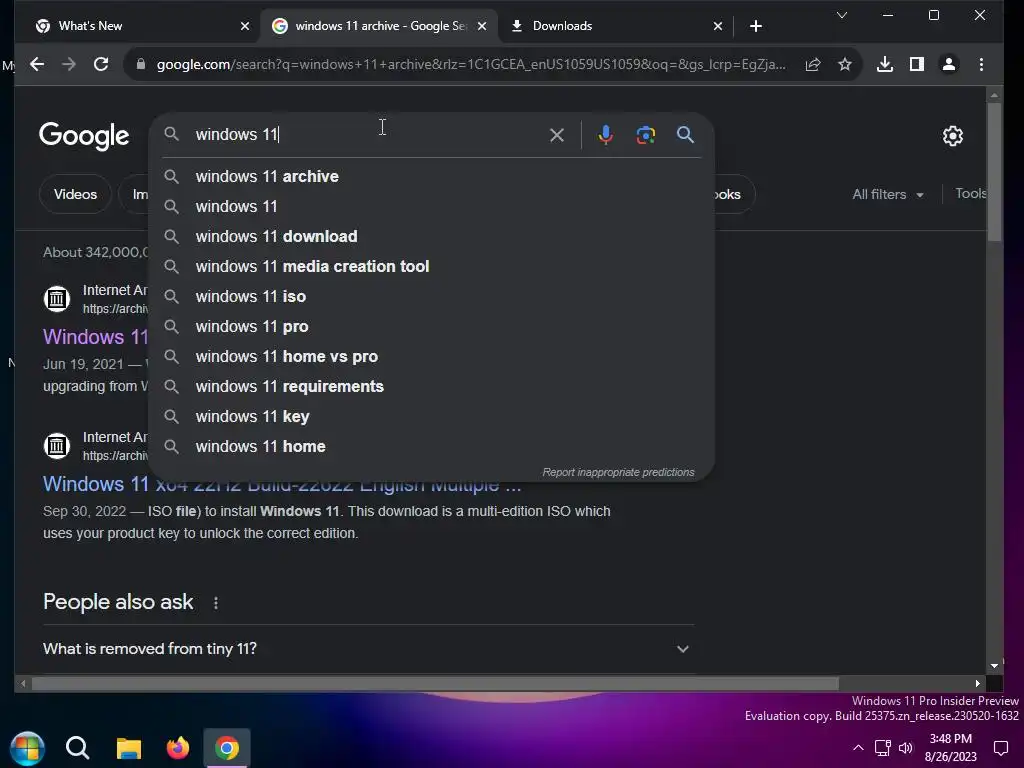Choose suggestion windows 11 home vs pro
This screenshot has width=1024, height=768.
pos(432,357)
